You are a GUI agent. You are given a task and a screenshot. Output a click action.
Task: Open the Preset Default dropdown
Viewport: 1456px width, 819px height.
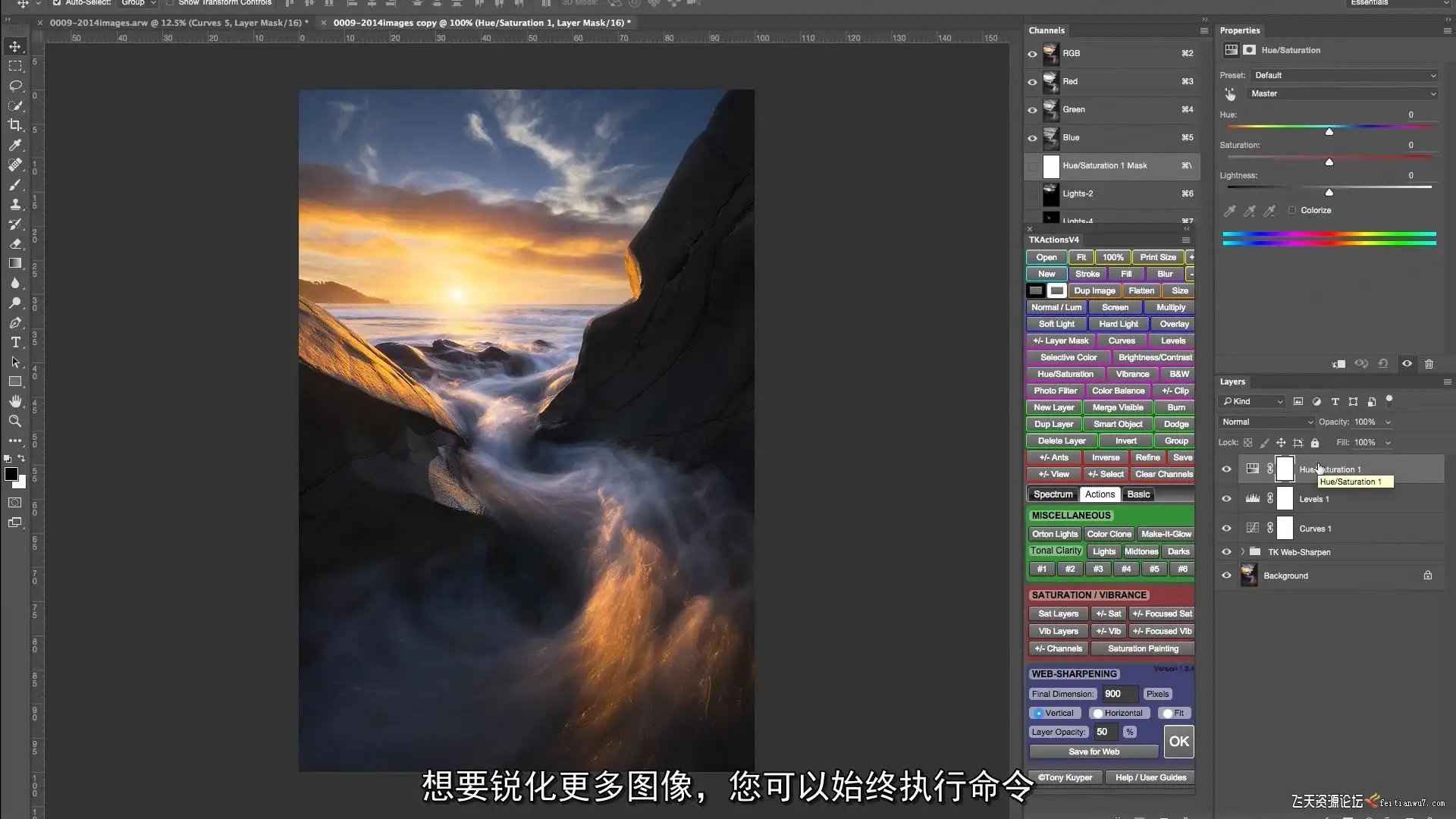pyautogui.click(x=1344, y=75)
